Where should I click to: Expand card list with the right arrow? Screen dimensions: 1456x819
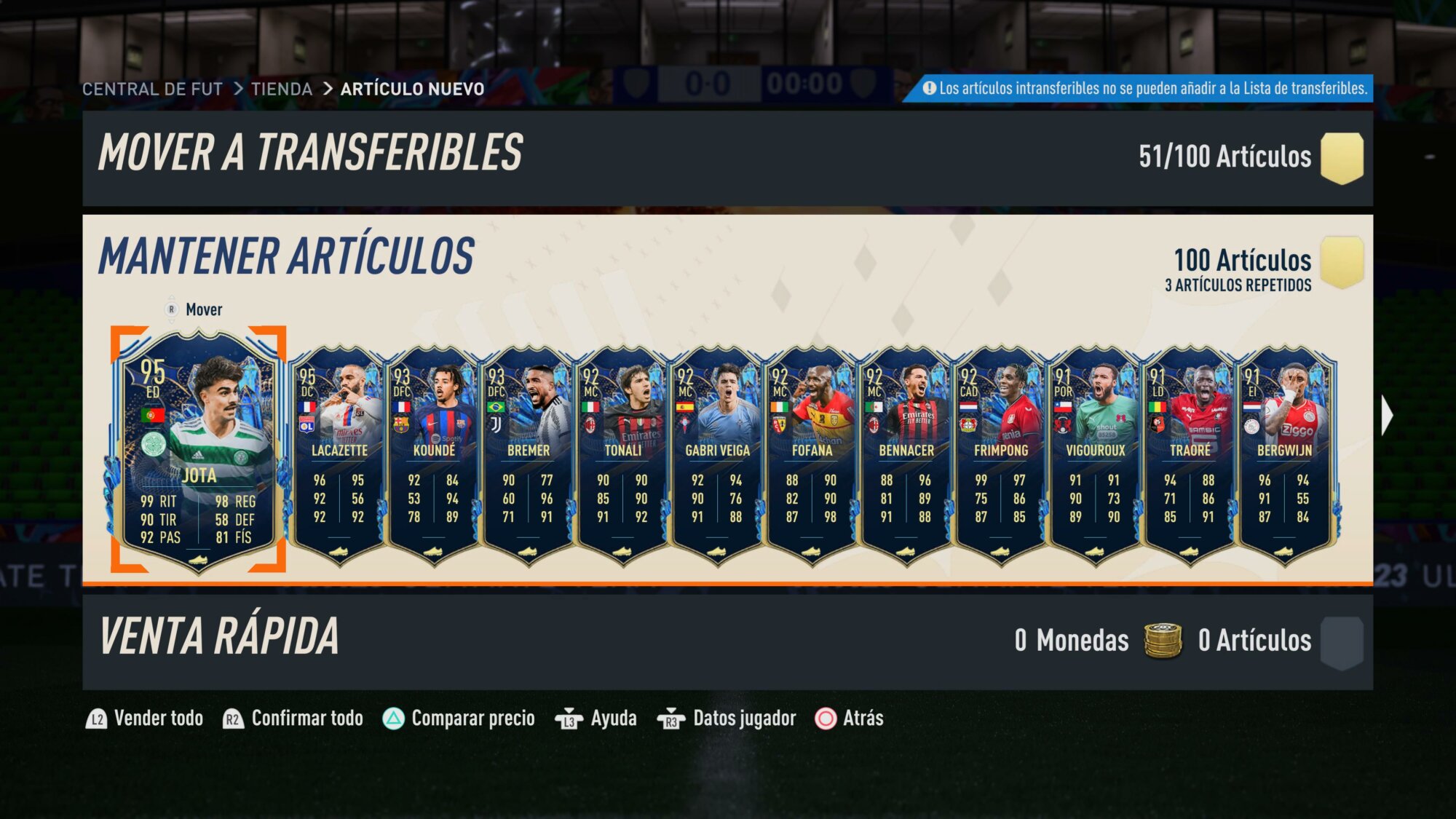pyautogui.click(x=1387, y=416)
